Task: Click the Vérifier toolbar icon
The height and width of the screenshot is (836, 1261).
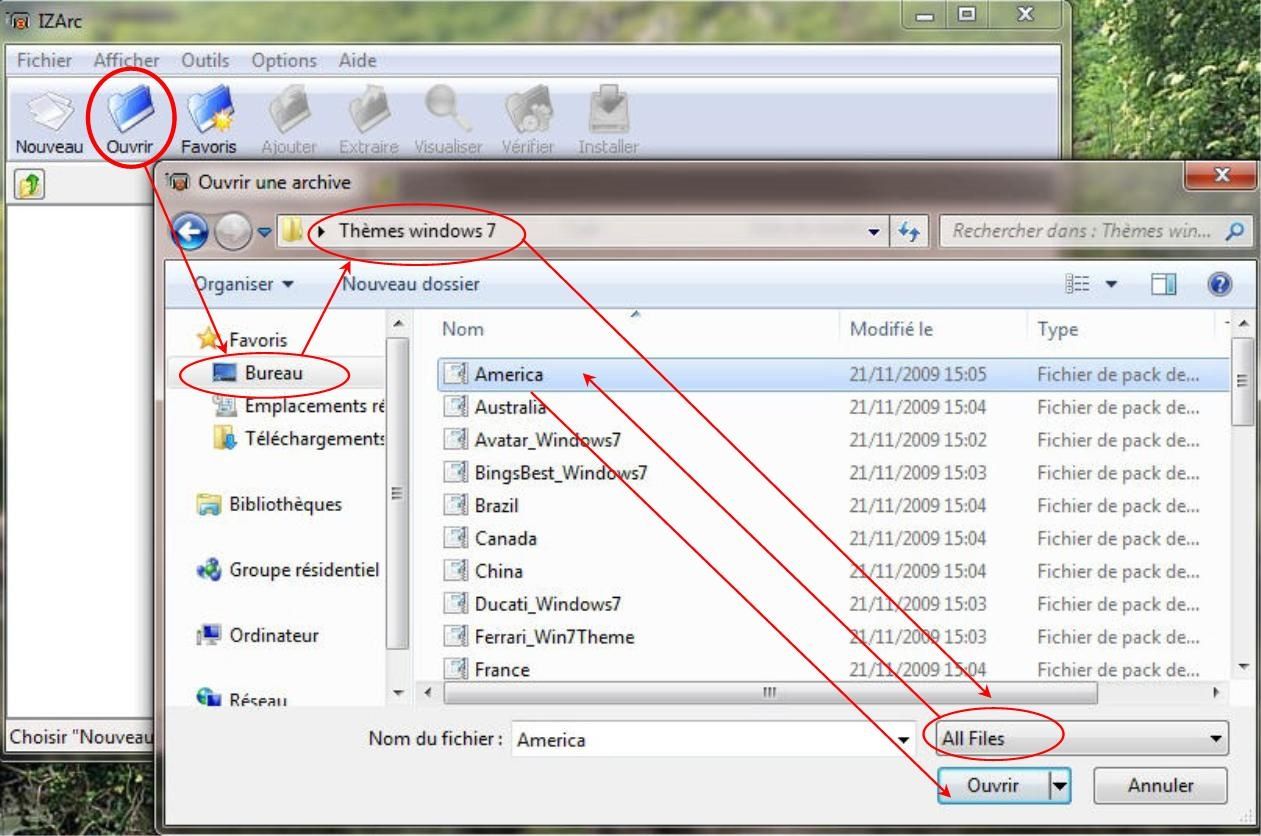Action: pos(528,109)
